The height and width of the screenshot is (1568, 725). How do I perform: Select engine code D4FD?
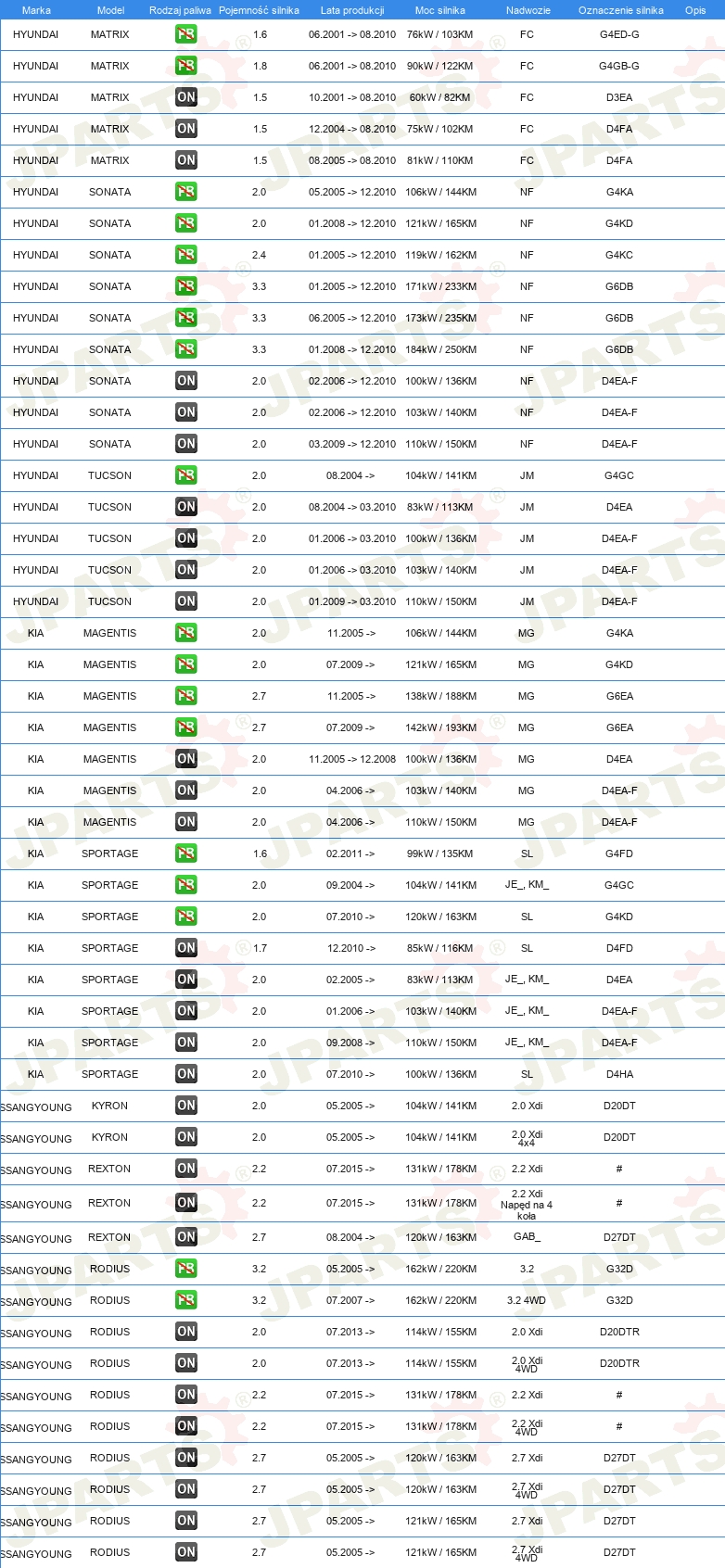(x=619, y=948)
